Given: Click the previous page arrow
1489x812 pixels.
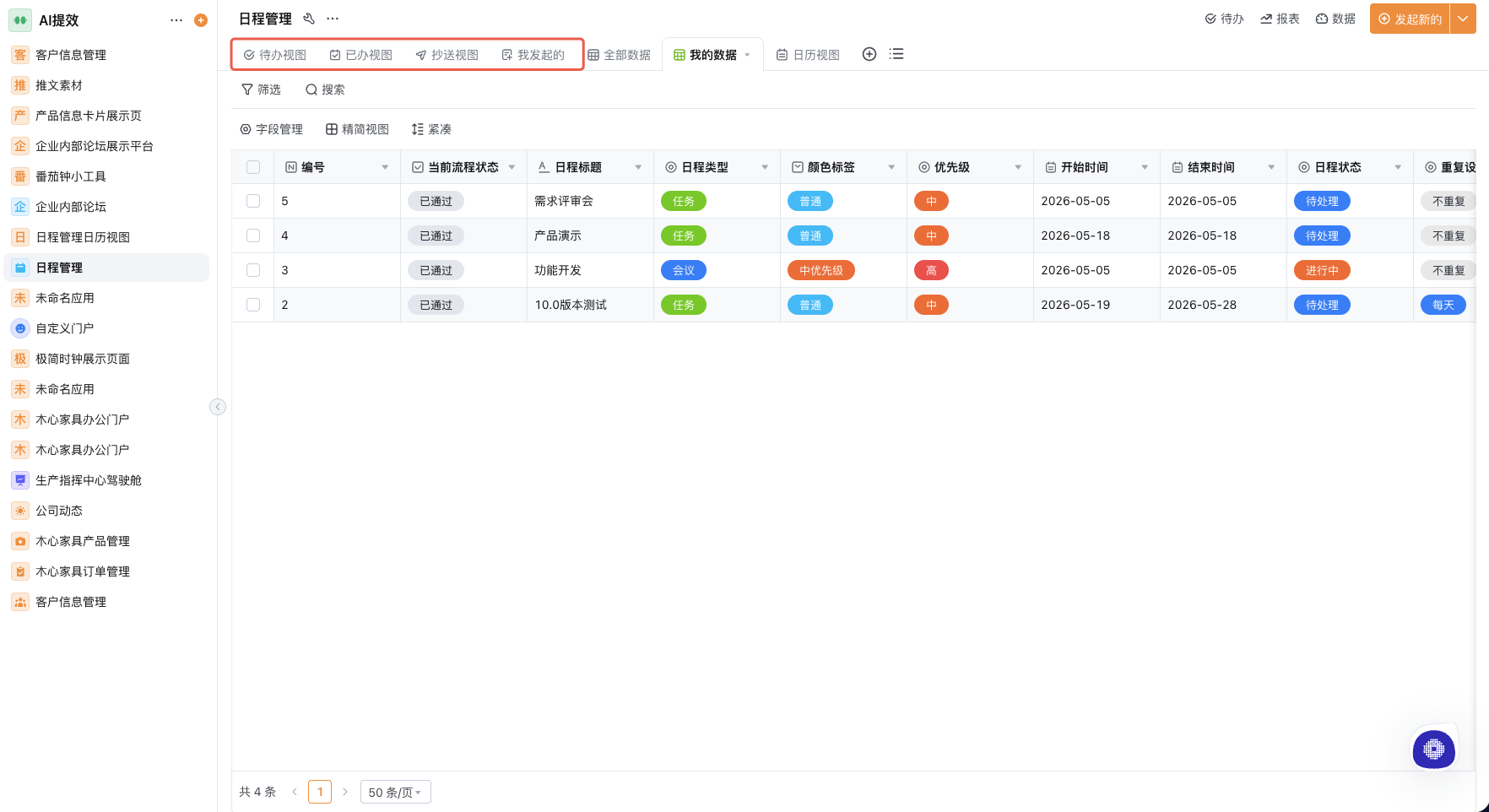Looking at the screenshot, I should [295, 792].
